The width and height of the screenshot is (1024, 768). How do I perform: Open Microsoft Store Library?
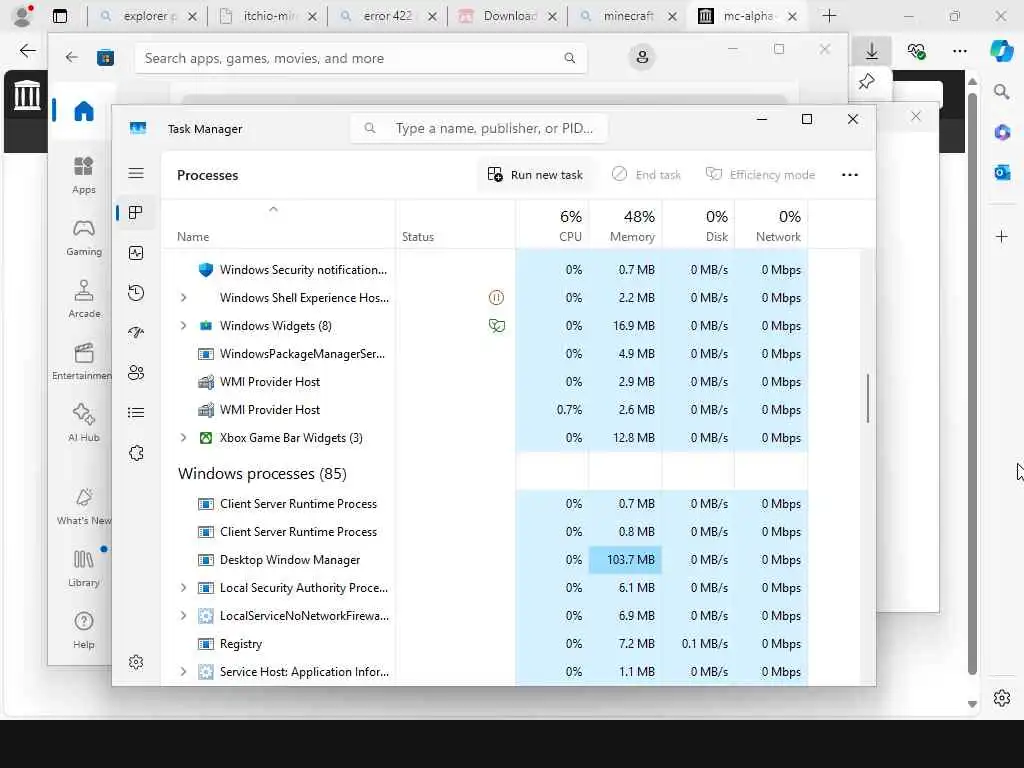[84, 569]
